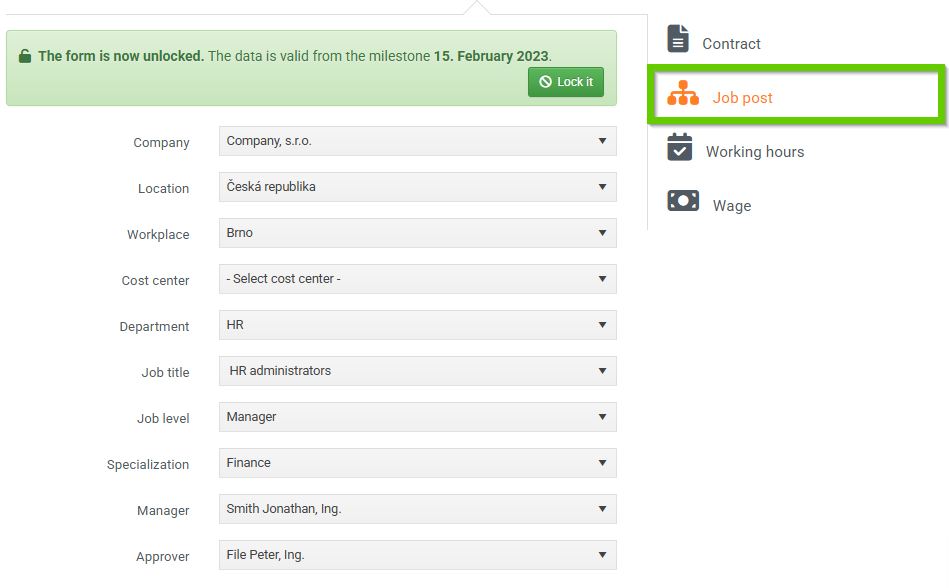Select a cost center from dropdown
This screenshot has height=588, width=949.
(417, 279)
